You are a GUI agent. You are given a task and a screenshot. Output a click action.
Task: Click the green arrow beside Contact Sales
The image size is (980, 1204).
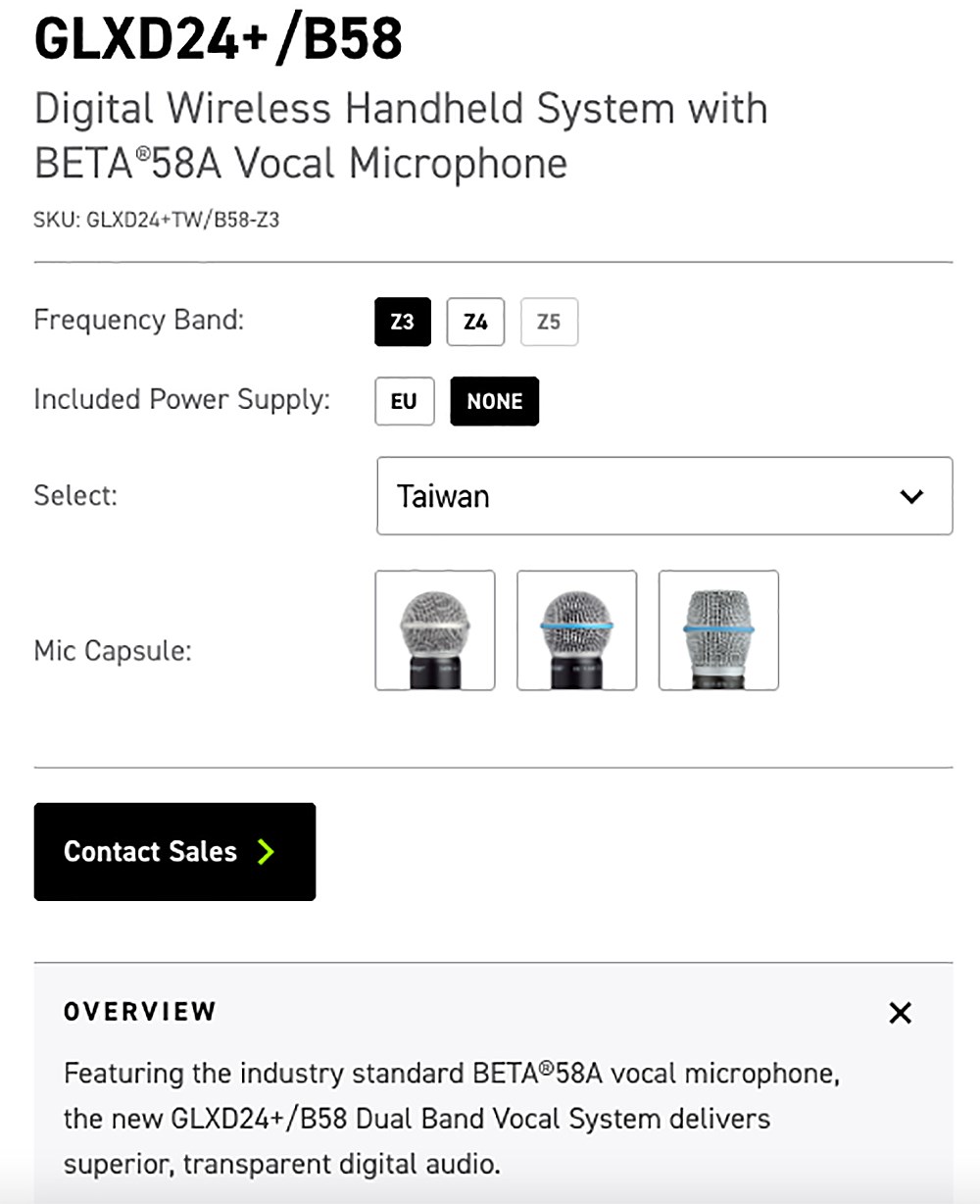click(x=266, y=851)
